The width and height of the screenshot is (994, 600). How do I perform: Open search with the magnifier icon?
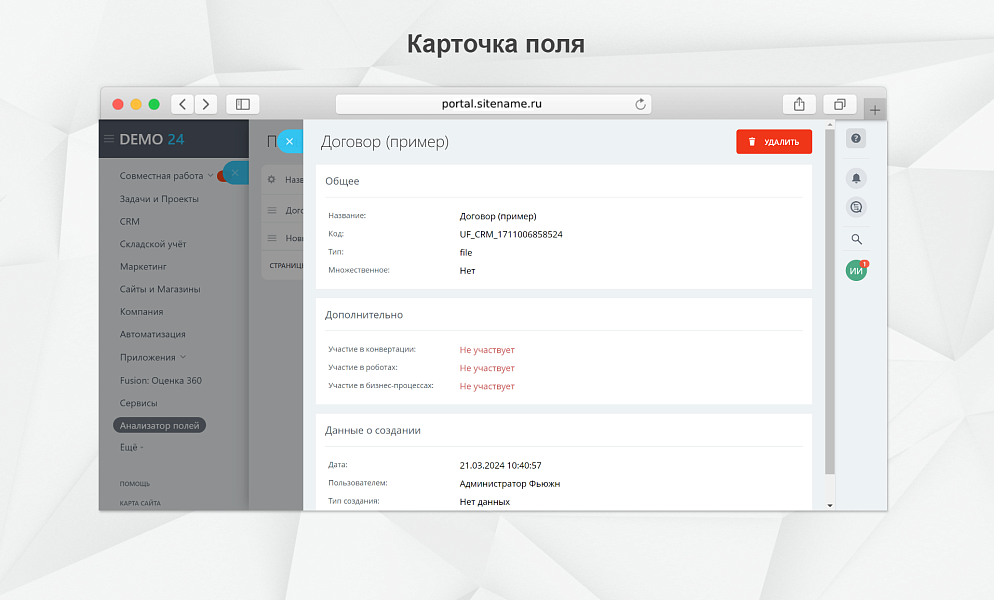pyautogui.click(x=856, y=239)
